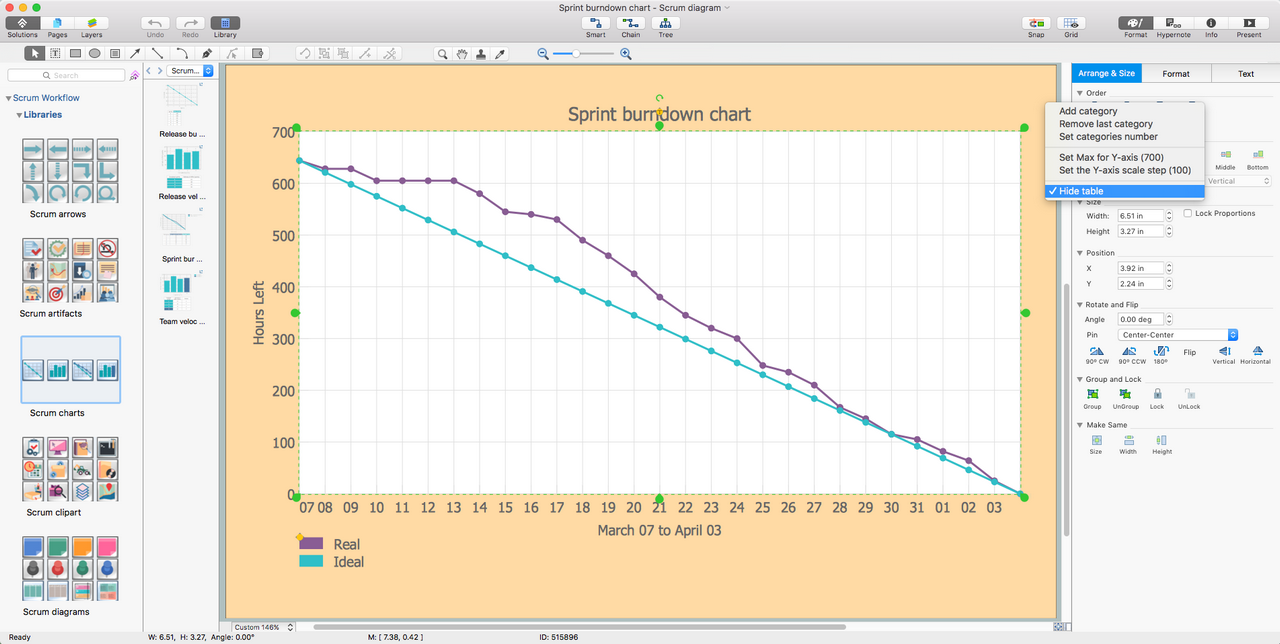Open the Pin Center-Center dropdown

[1178, 335]
